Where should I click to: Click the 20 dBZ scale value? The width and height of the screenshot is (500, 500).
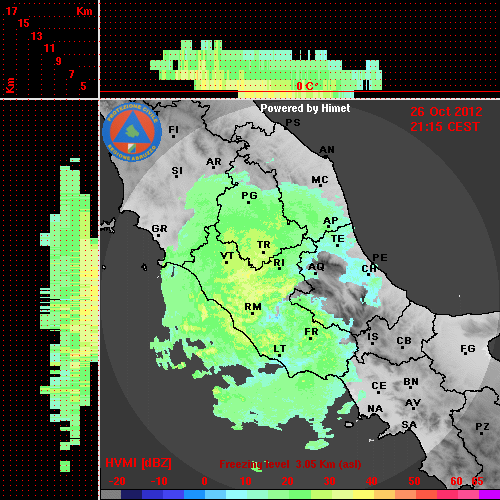point(287,481)
